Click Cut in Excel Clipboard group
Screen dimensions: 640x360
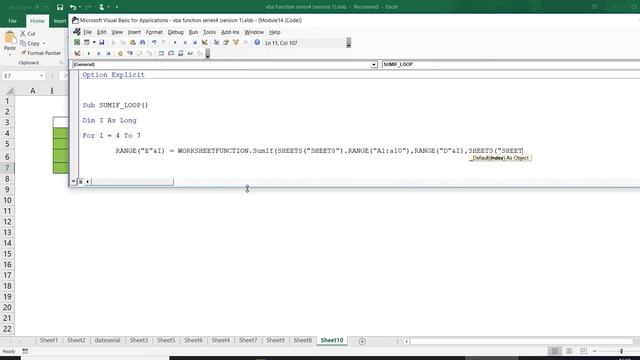click(x=28, y=33)
